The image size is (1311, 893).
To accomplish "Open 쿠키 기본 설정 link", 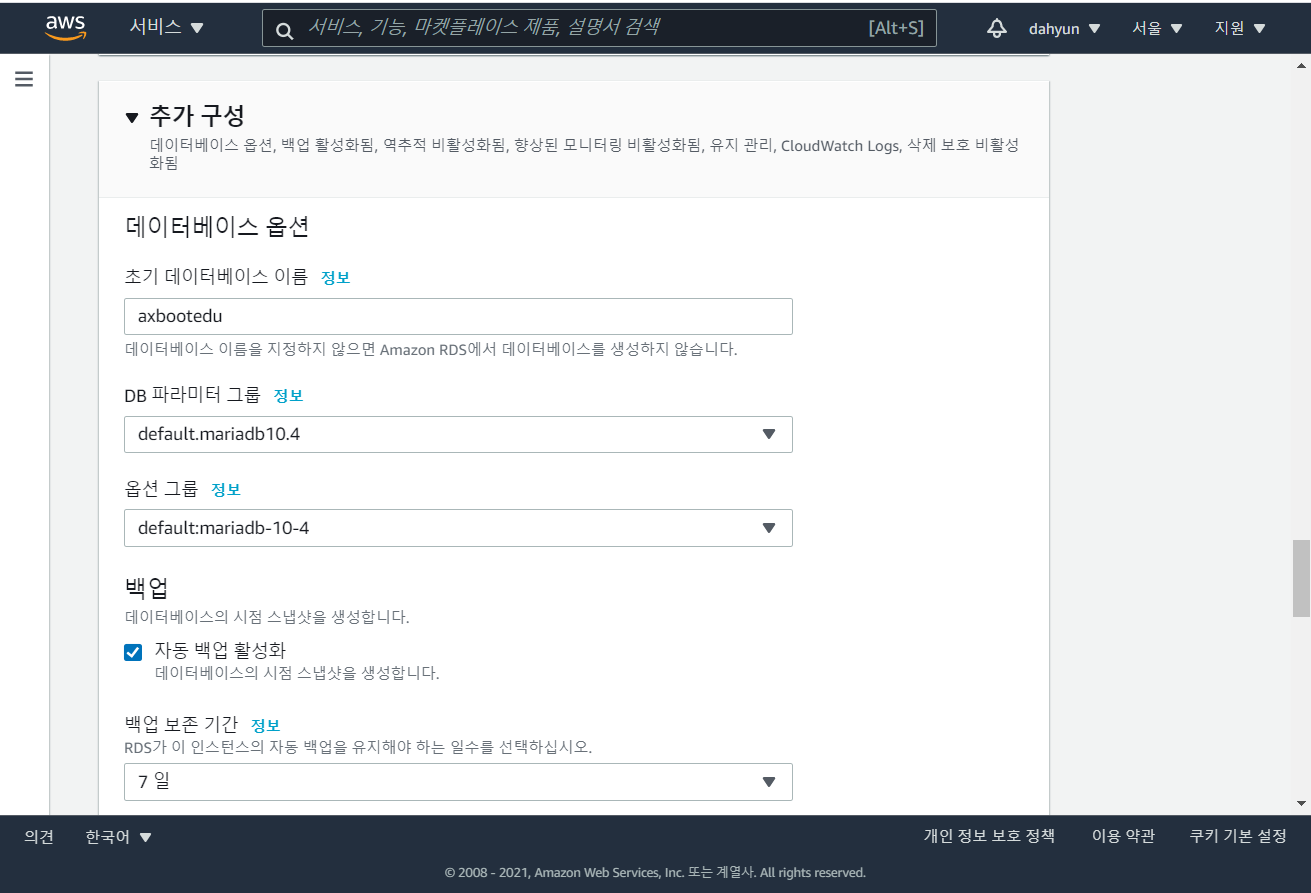I will click(x=1238, y=836).
